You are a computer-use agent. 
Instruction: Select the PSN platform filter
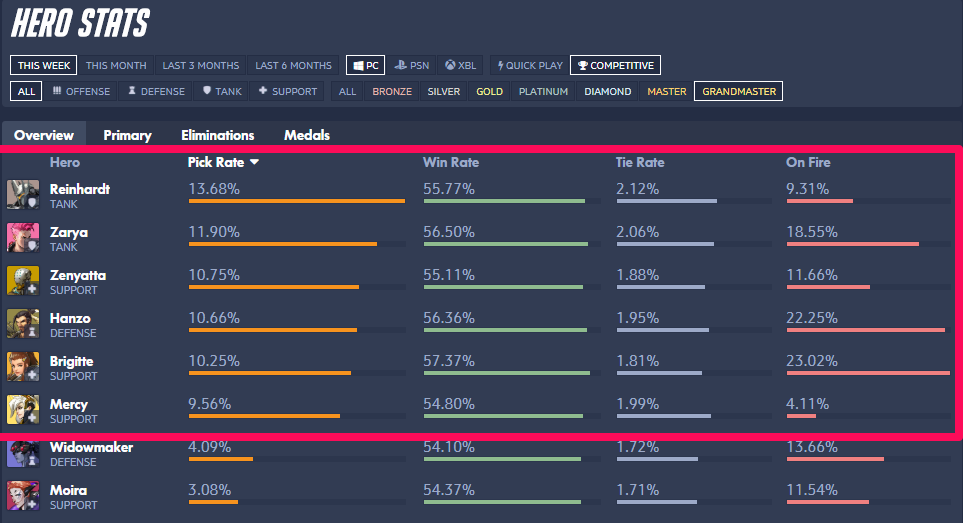(x=411, y=65)
